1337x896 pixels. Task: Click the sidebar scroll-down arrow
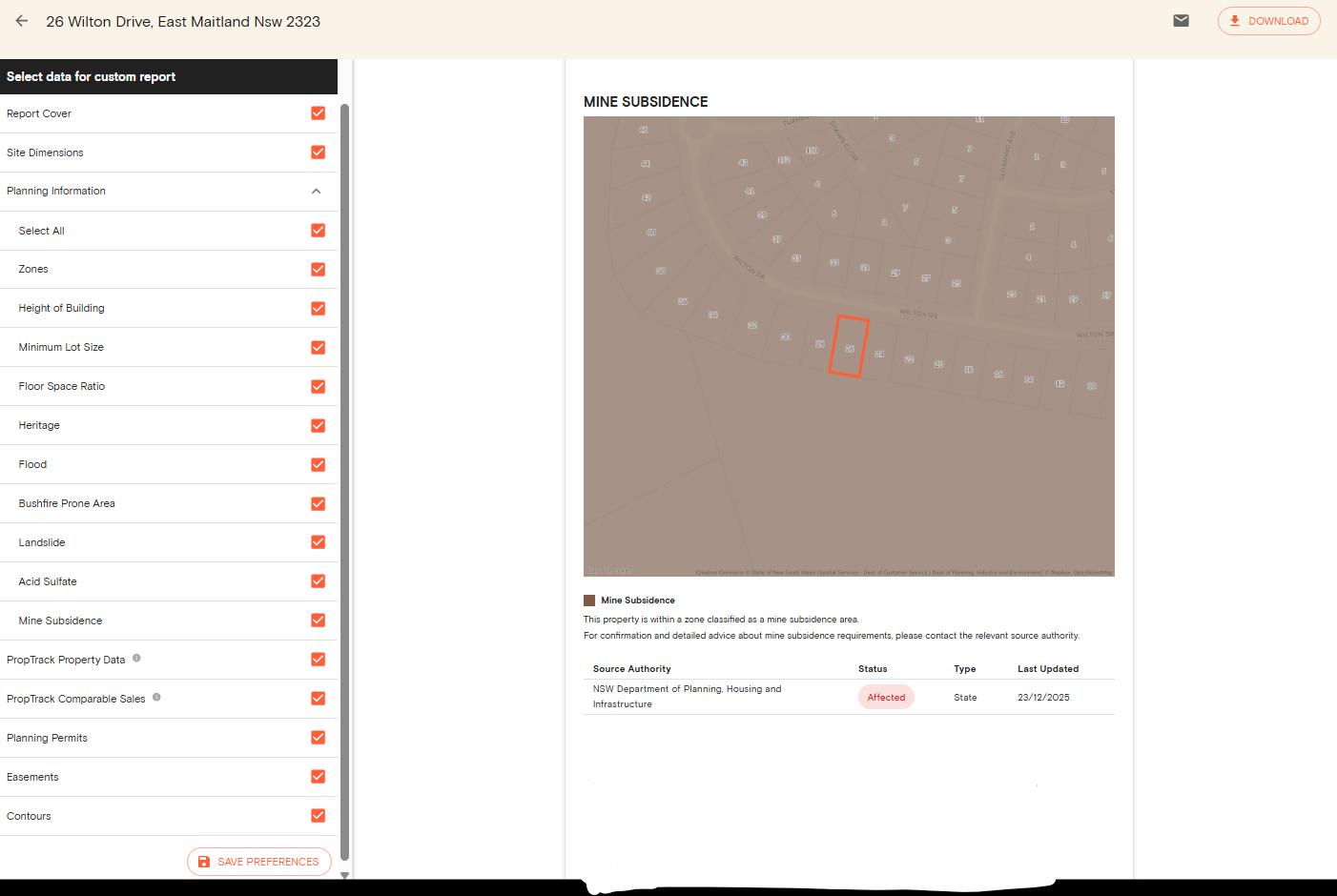click(344, 874)
